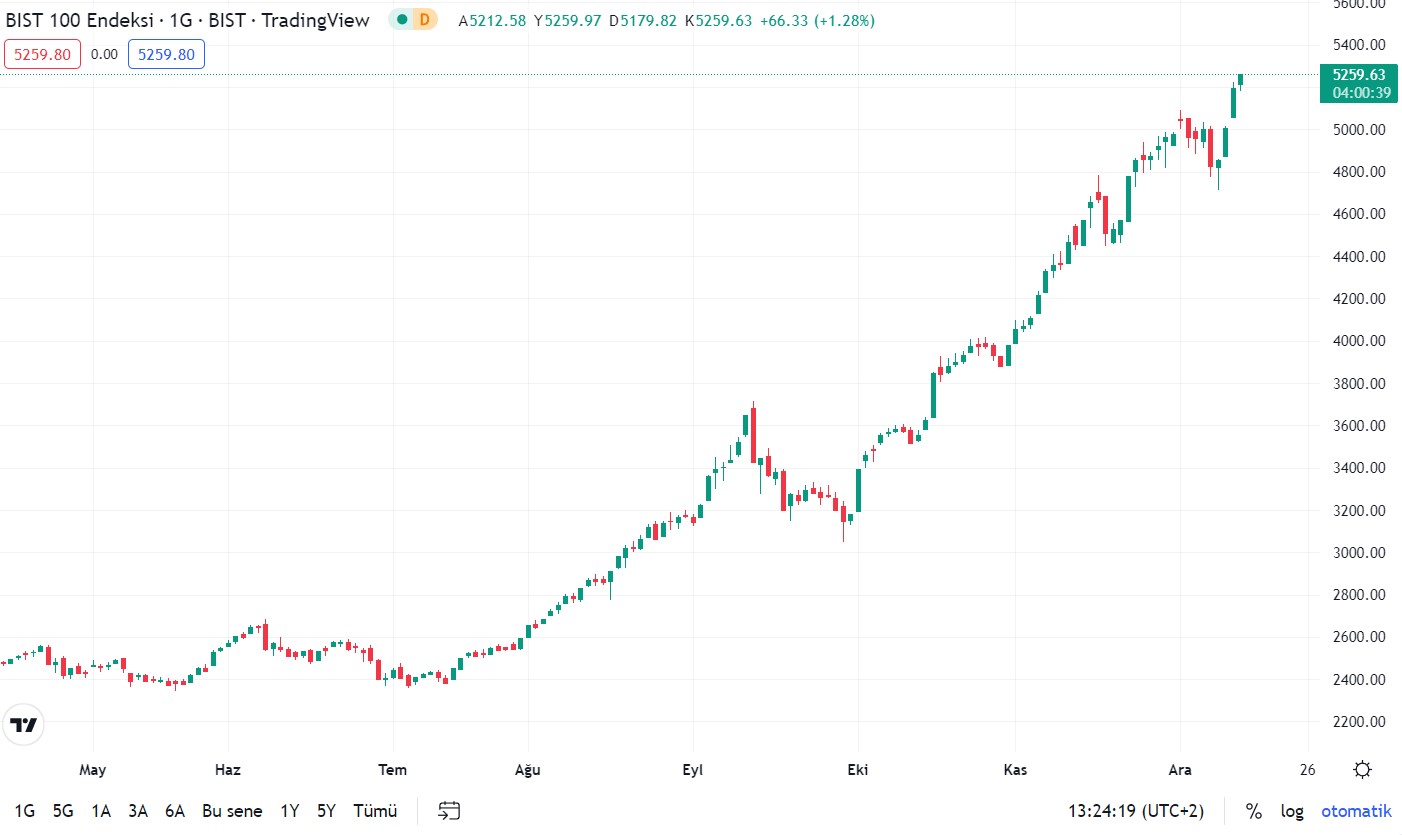Select the 1Y time range
1402x835 pixels.
click(290, 811)
